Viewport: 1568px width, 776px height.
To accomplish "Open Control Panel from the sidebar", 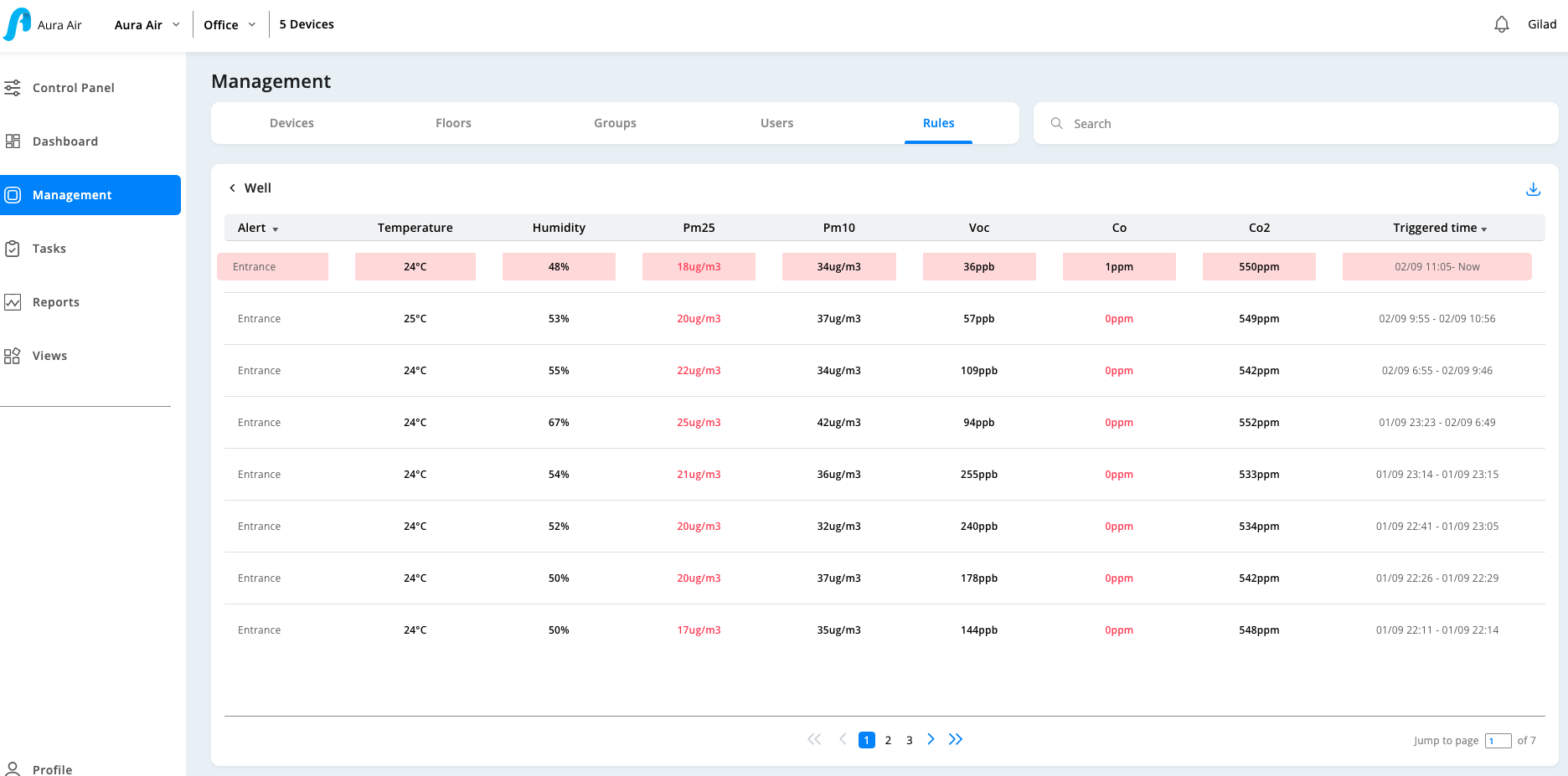I will [73, 88].
